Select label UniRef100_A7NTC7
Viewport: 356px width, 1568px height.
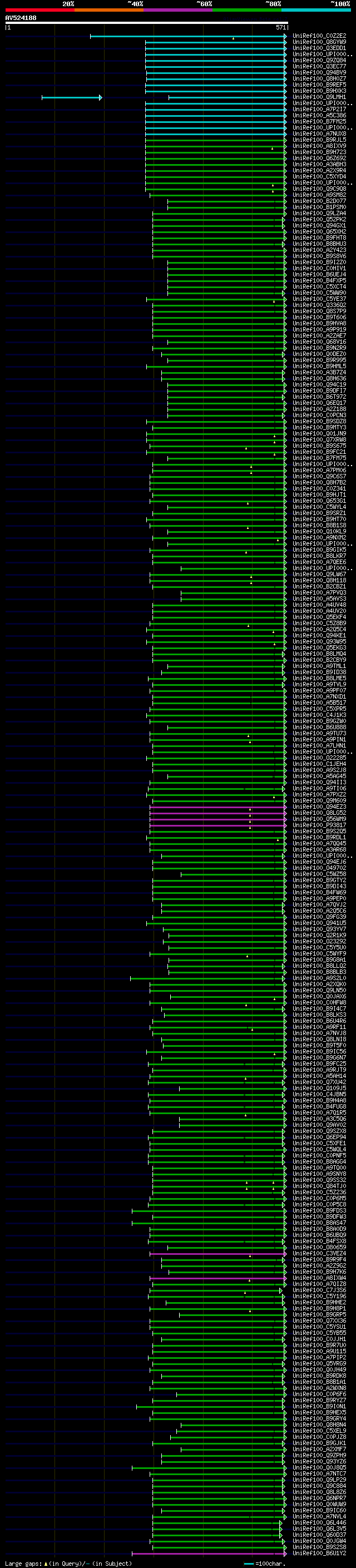(x=319, y=1474)
